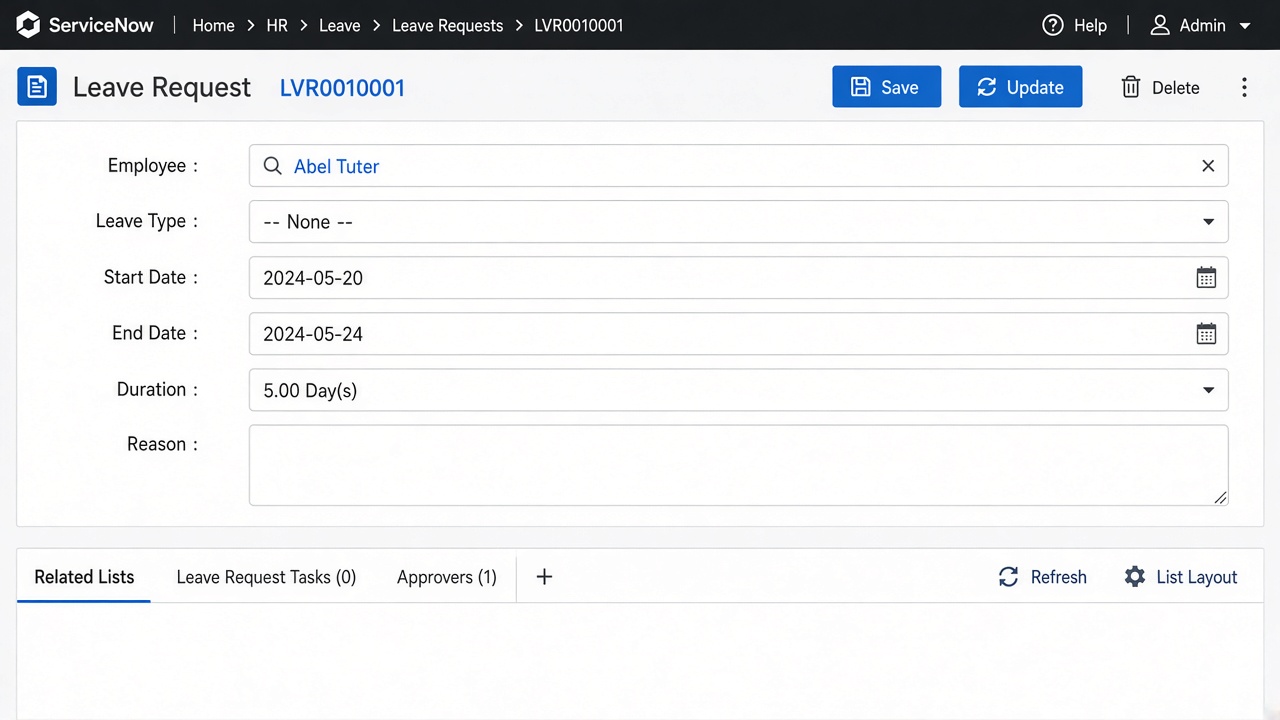Clear the Employee field with the X
This screenshot has width=1280, height=720.
click(1208, 166)
